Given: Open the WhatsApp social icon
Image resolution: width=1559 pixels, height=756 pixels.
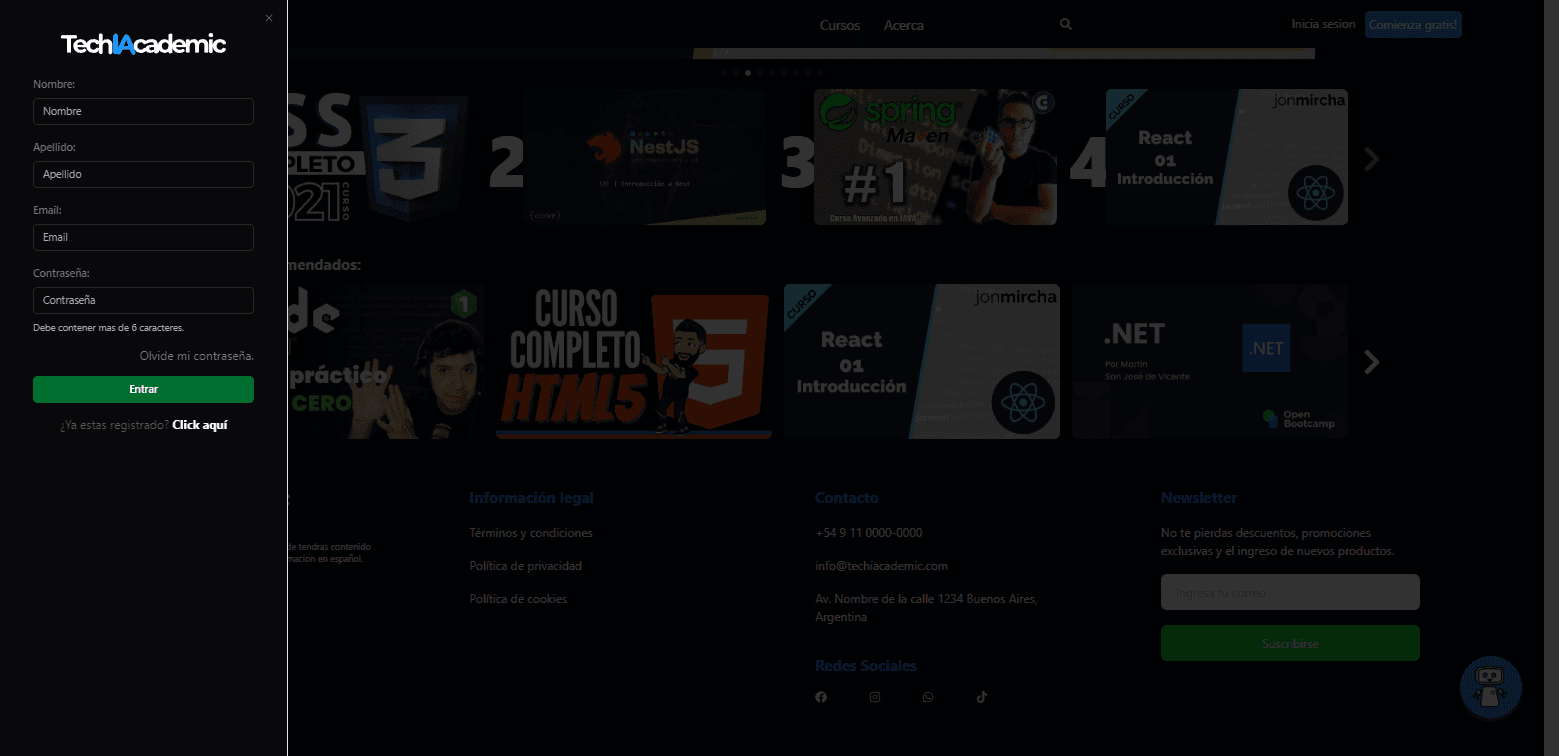Looking at the screenshot, I should pos(928,697).
